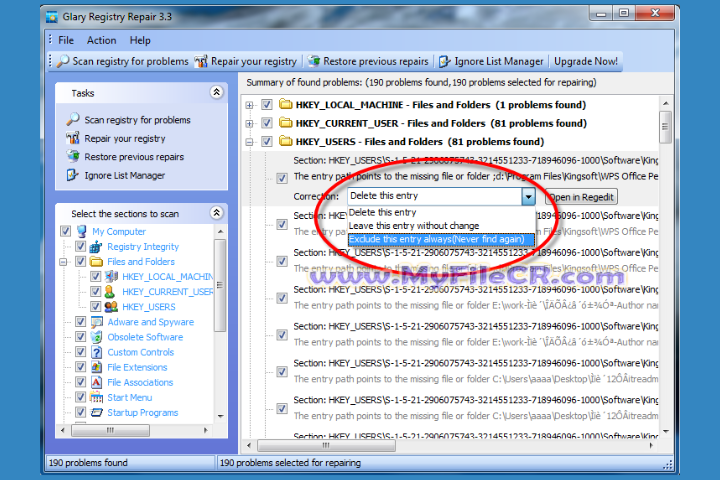This screenshot has width=720, height=480.
Task: Expand the HKEY_CURRENT_USER results group
Action: point(249,124)
